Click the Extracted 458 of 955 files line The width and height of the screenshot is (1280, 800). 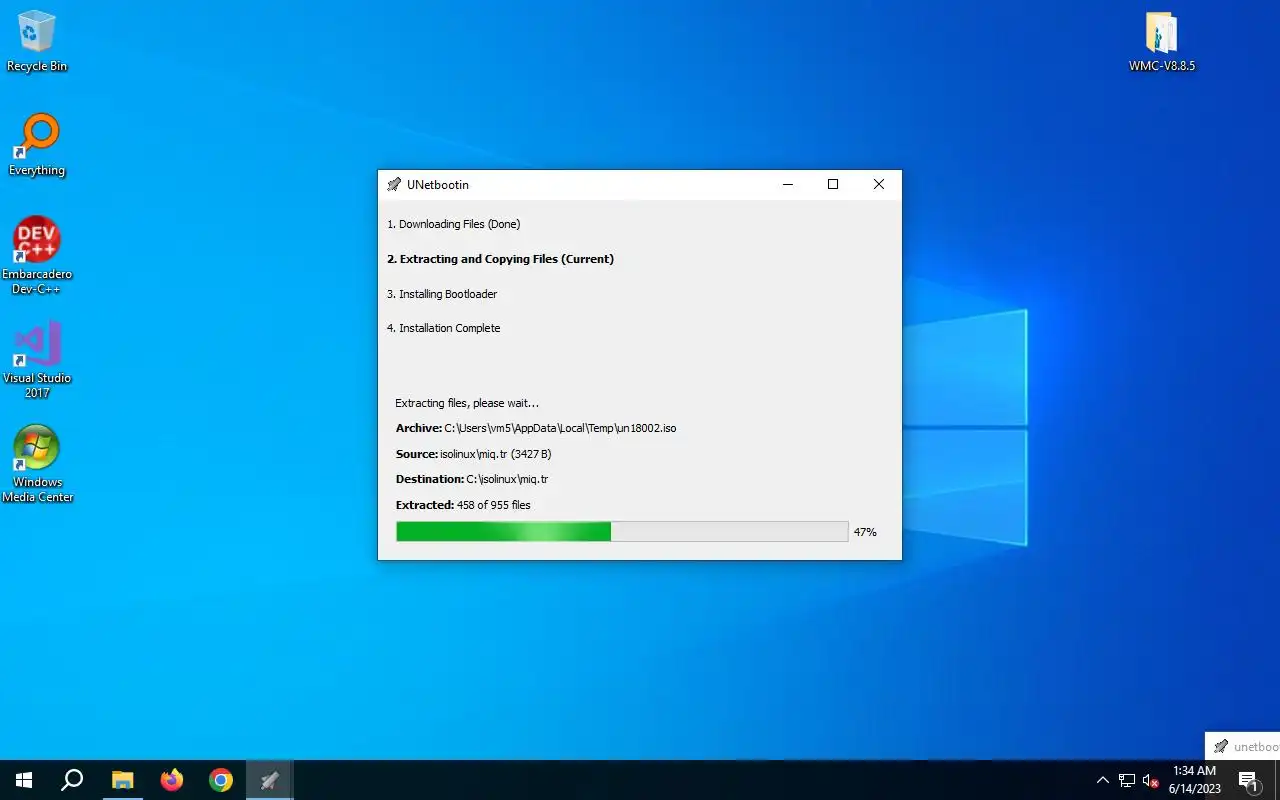(x=463, y=505)
